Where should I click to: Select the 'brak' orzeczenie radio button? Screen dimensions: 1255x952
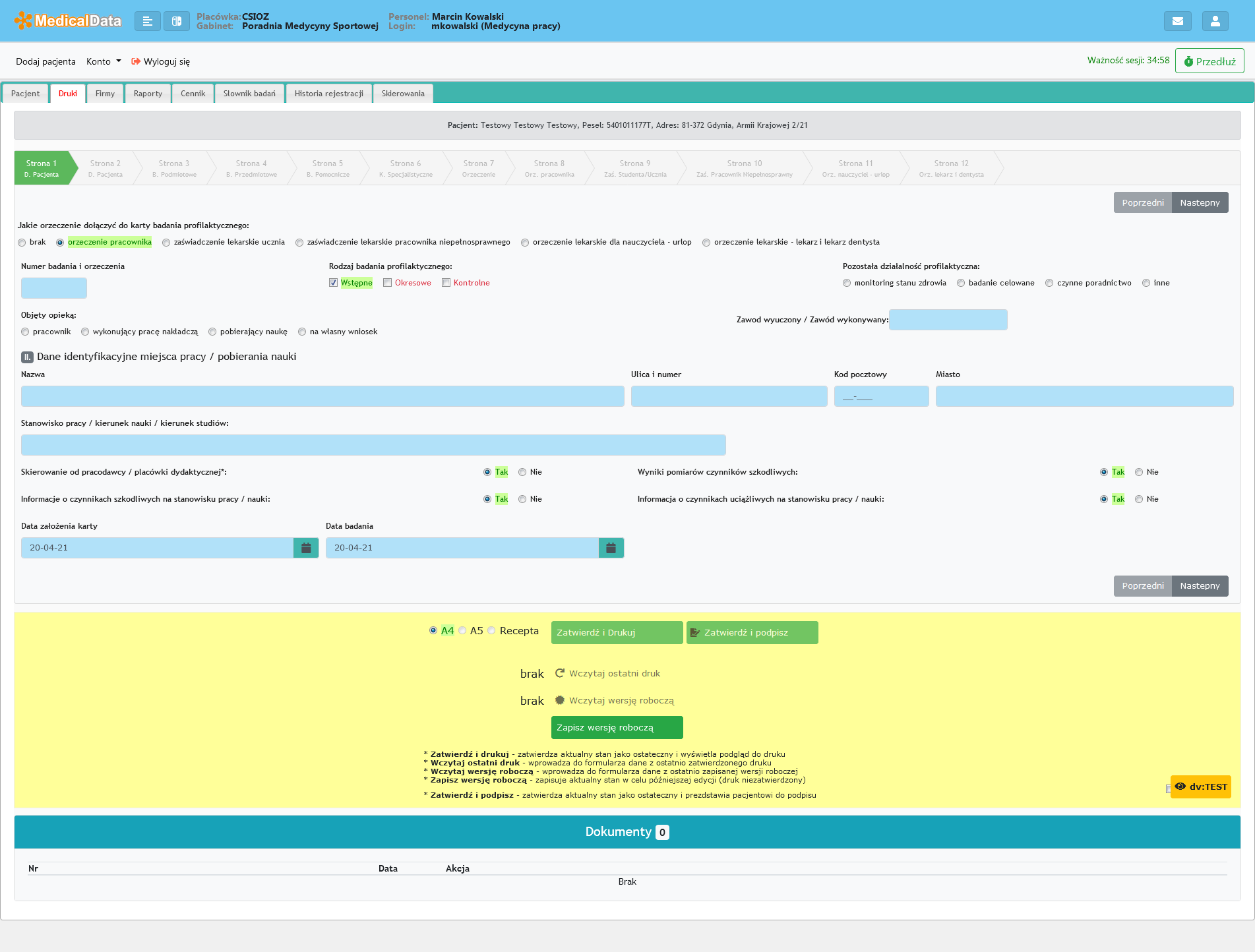click(22, 243)
